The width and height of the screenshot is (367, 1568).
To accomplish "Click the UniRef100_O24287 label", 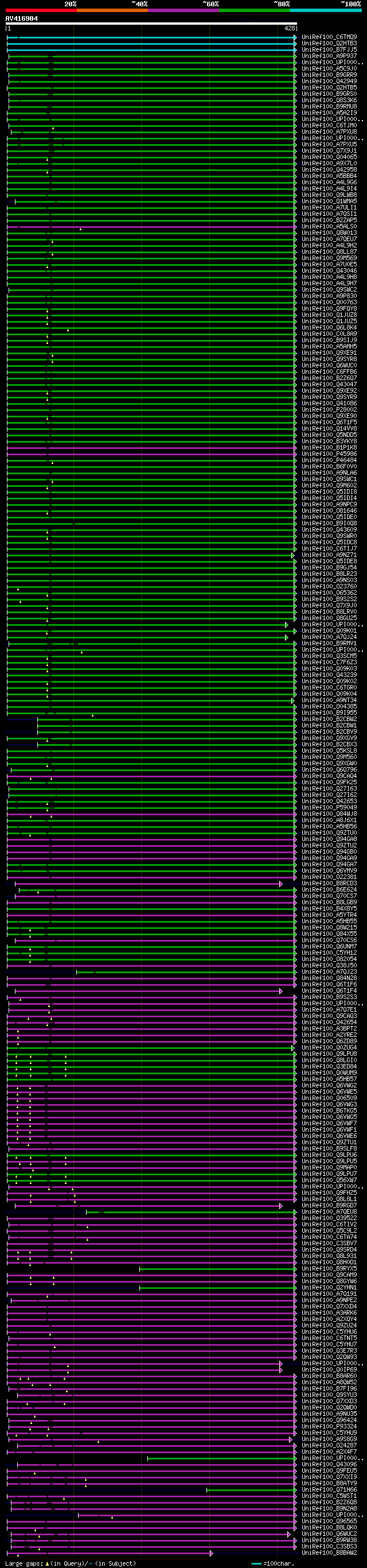I will (329, 1445).
